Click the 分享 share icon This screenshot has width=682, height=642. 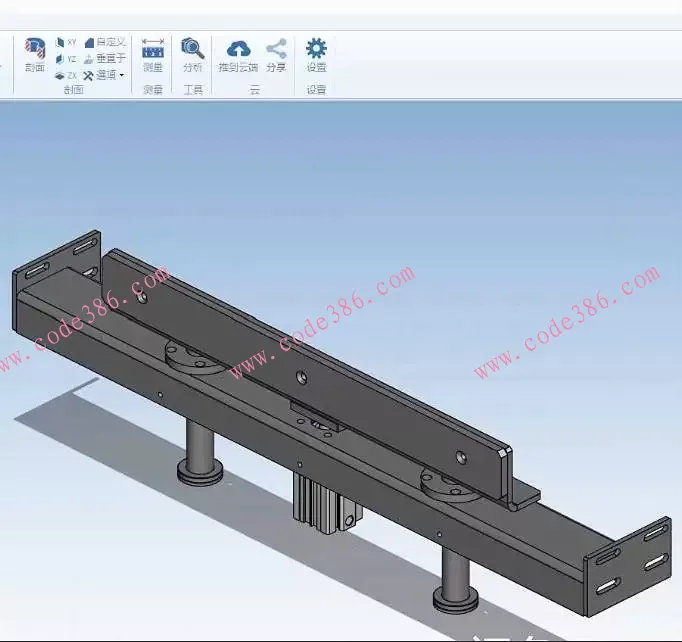(x=276, y=54)
